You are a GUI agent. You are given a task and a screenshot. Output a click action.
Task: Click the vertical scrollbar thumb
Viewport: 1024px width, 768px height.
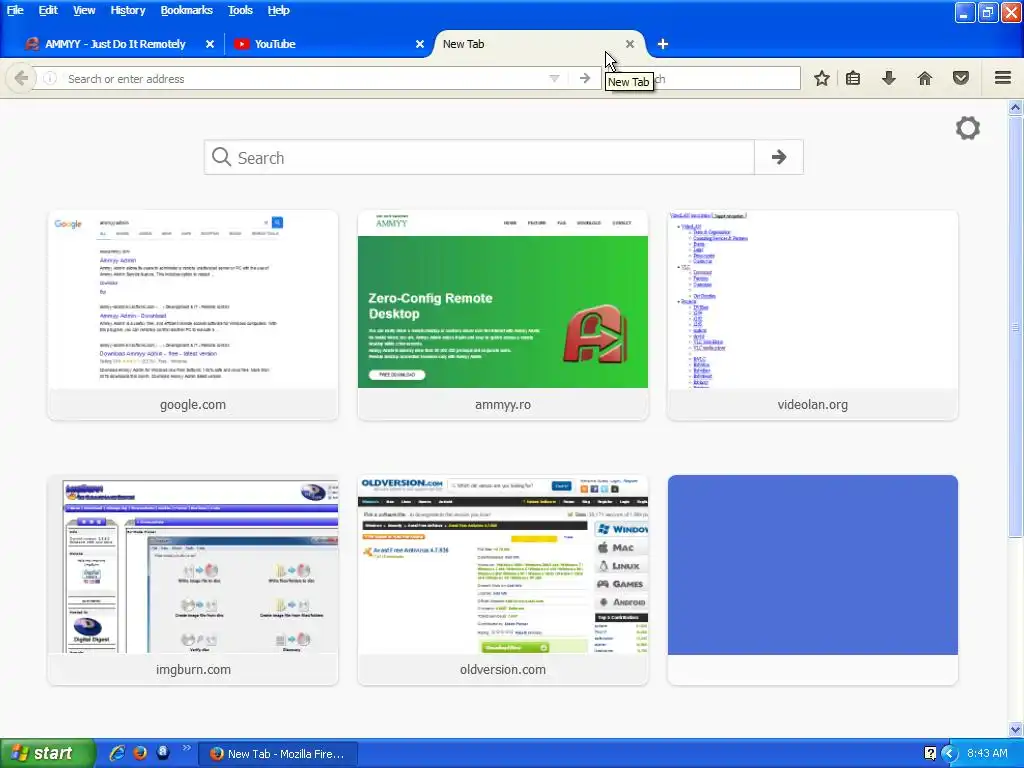pyautogui.click(x=1016, y=327)
